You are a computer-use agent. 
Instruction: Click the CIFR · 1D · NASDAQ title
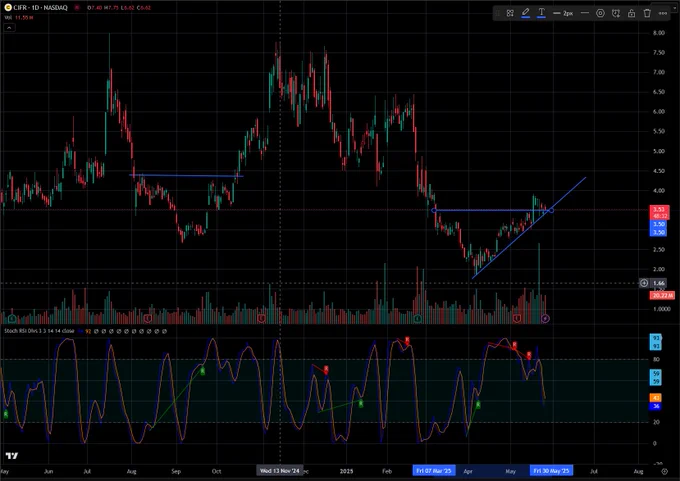click(40, 7)
